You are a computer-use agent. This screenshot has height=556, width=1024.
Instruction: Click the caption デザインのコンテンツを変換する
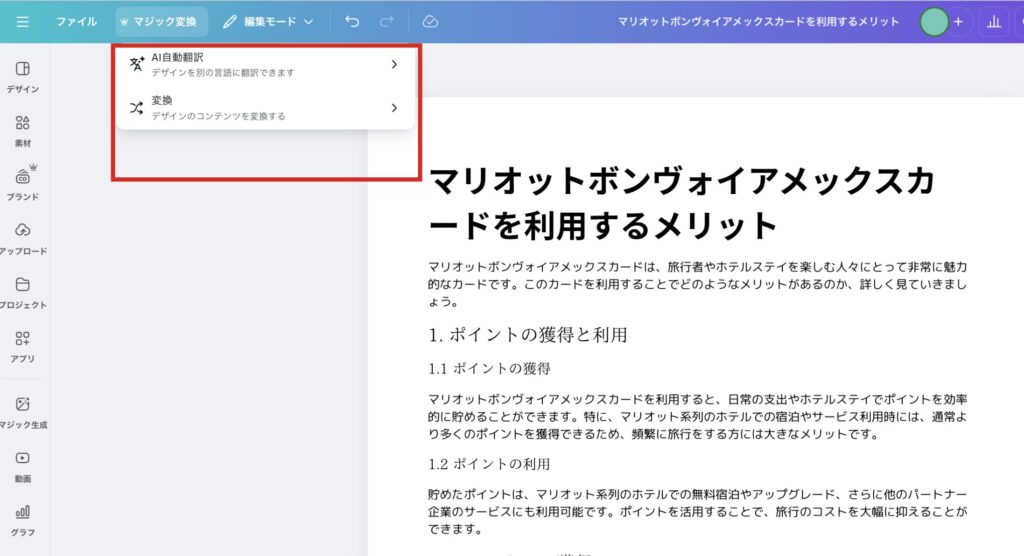pos(218,116)
